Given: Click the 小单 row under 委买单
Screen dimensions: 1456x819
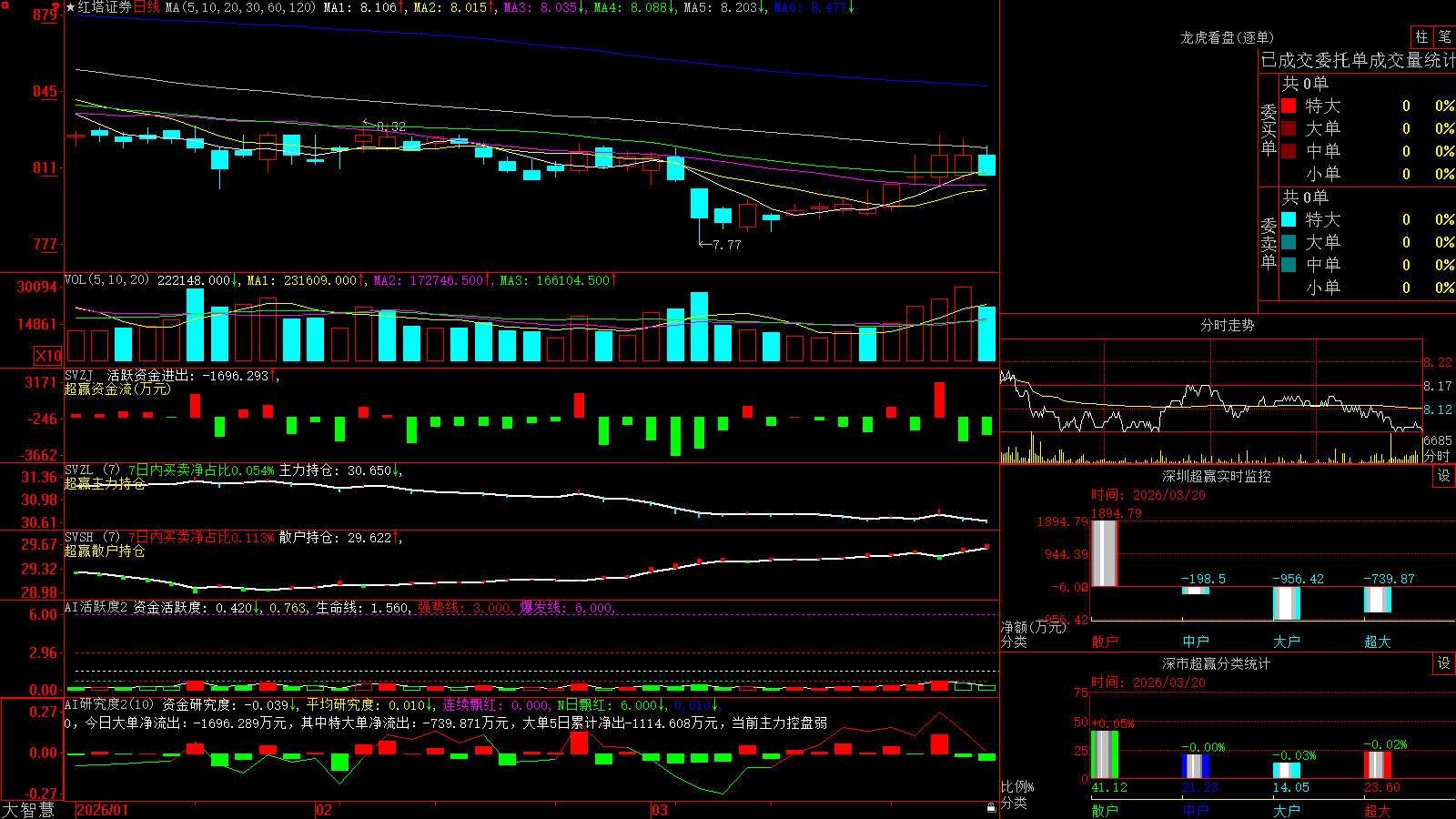Looking at the screenshot, I should (x=1367, y=174).
